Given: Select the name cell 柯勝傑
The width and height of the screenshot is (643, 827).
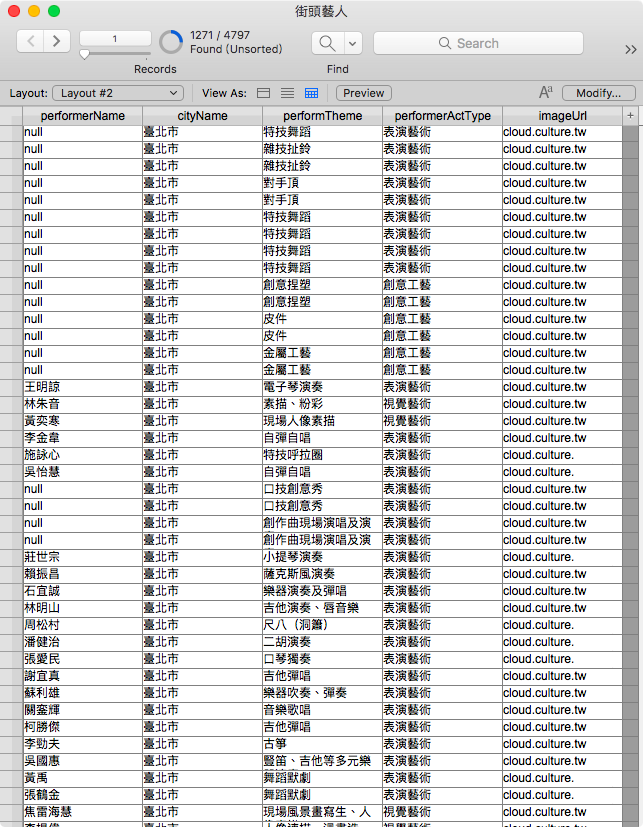Looking at the screenshot, I should (83, 727).
